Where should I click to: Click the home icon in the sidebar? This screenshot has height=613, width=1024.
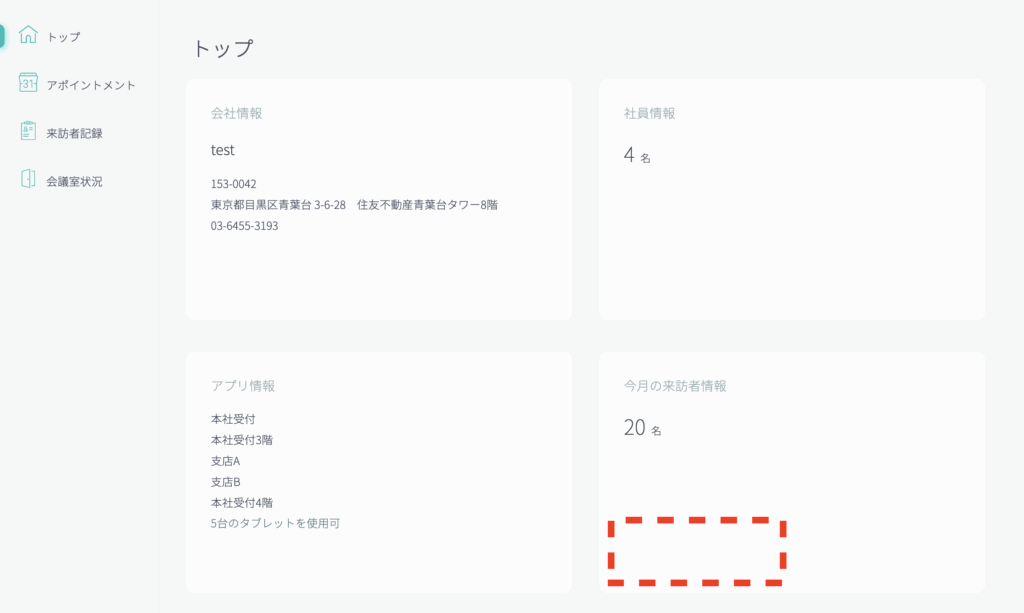point(28,35)
